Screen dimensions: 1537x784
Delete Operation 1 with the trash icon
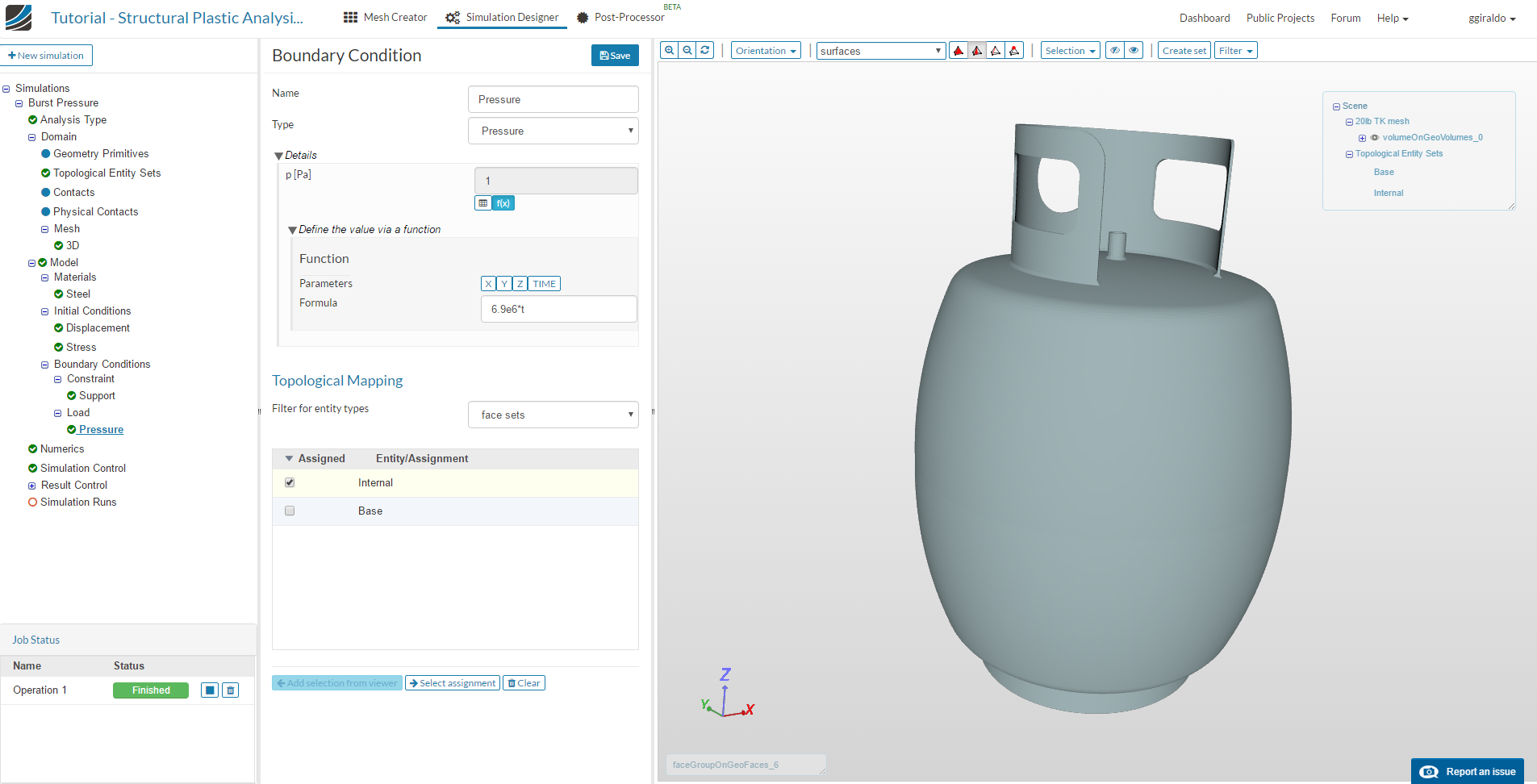[x=231, y=690]
